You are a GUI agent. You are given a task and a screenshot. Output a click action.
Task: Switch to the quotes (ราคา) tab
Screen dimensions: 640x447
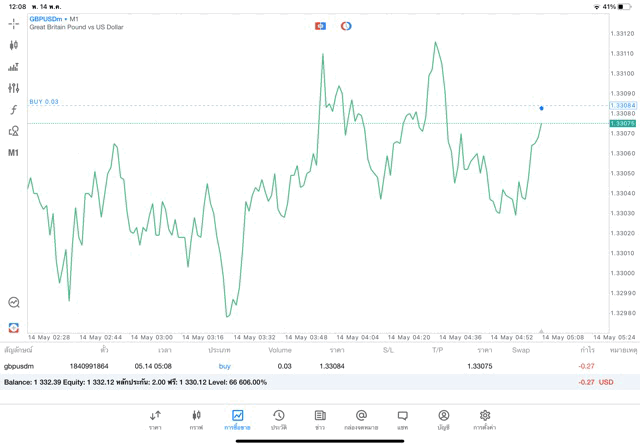point(155,419)
